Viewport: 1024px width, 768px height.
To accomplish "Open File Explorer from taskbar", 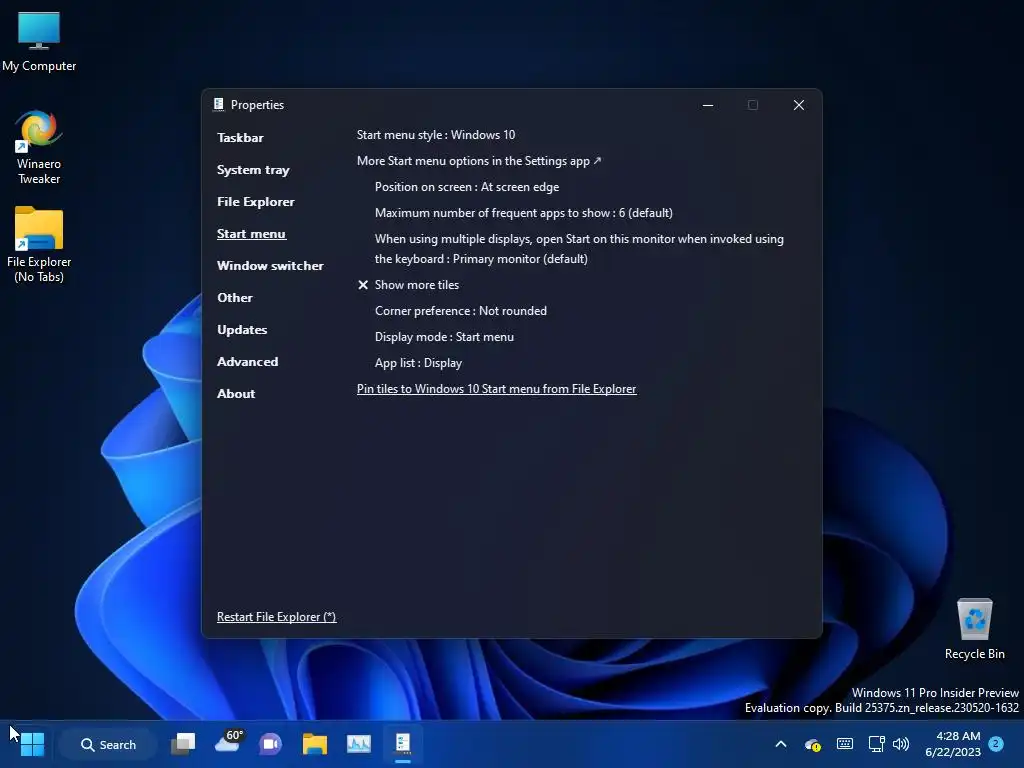I will click(x=315, y=744).
